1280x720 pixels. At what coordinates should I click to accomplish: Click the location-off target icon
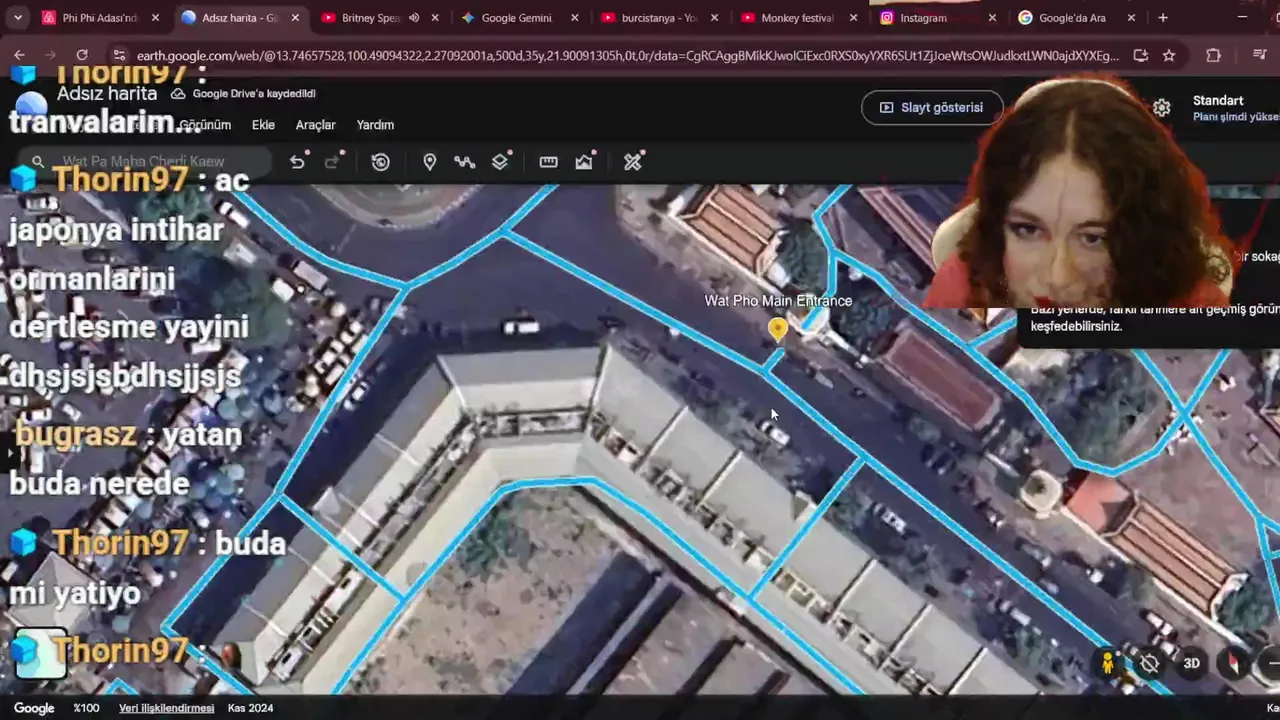1150,663
